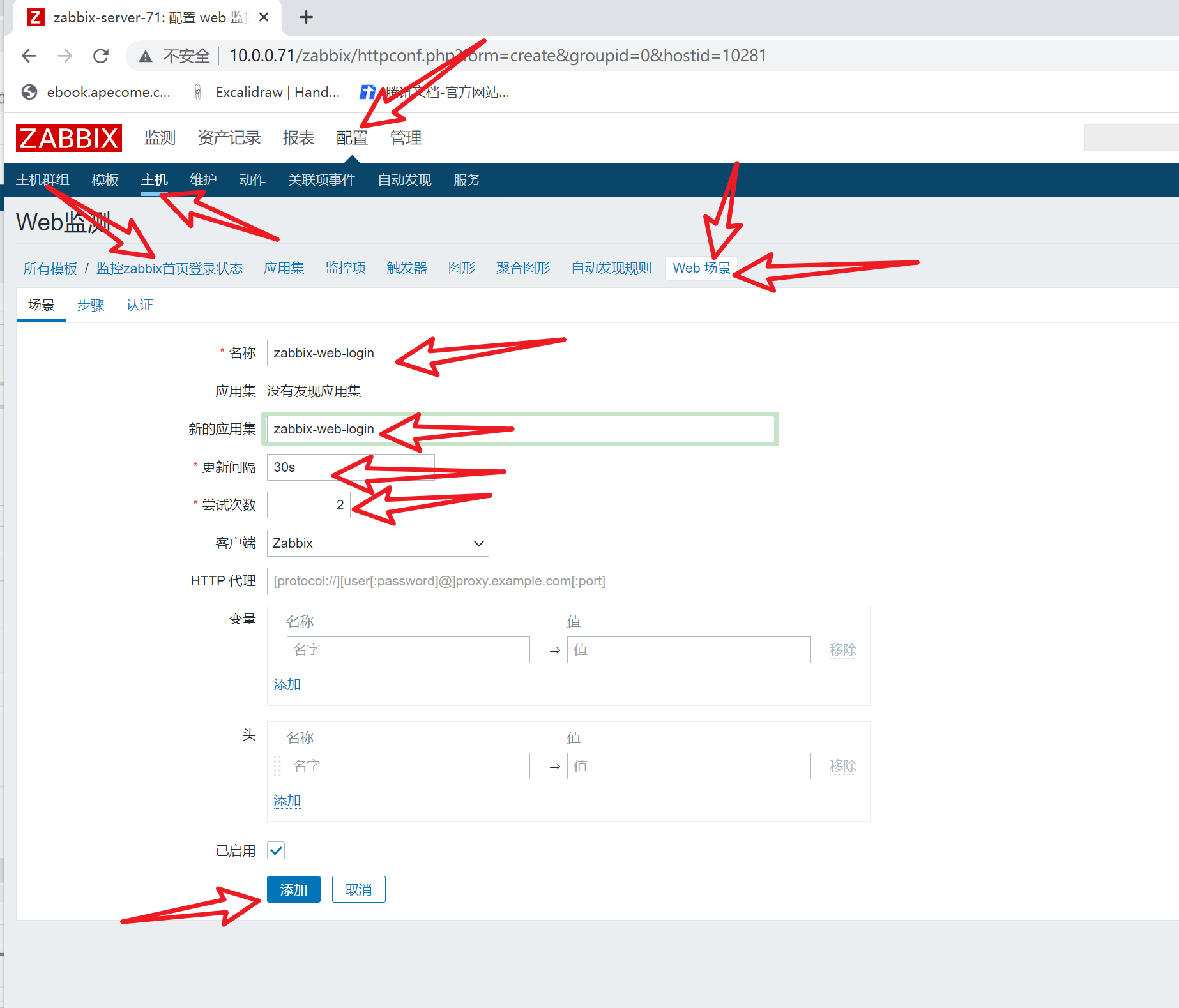The height and width of the screenshot is (1008, 1179).
Task: Open a new browser tab
Action: (x=306, y=17)
